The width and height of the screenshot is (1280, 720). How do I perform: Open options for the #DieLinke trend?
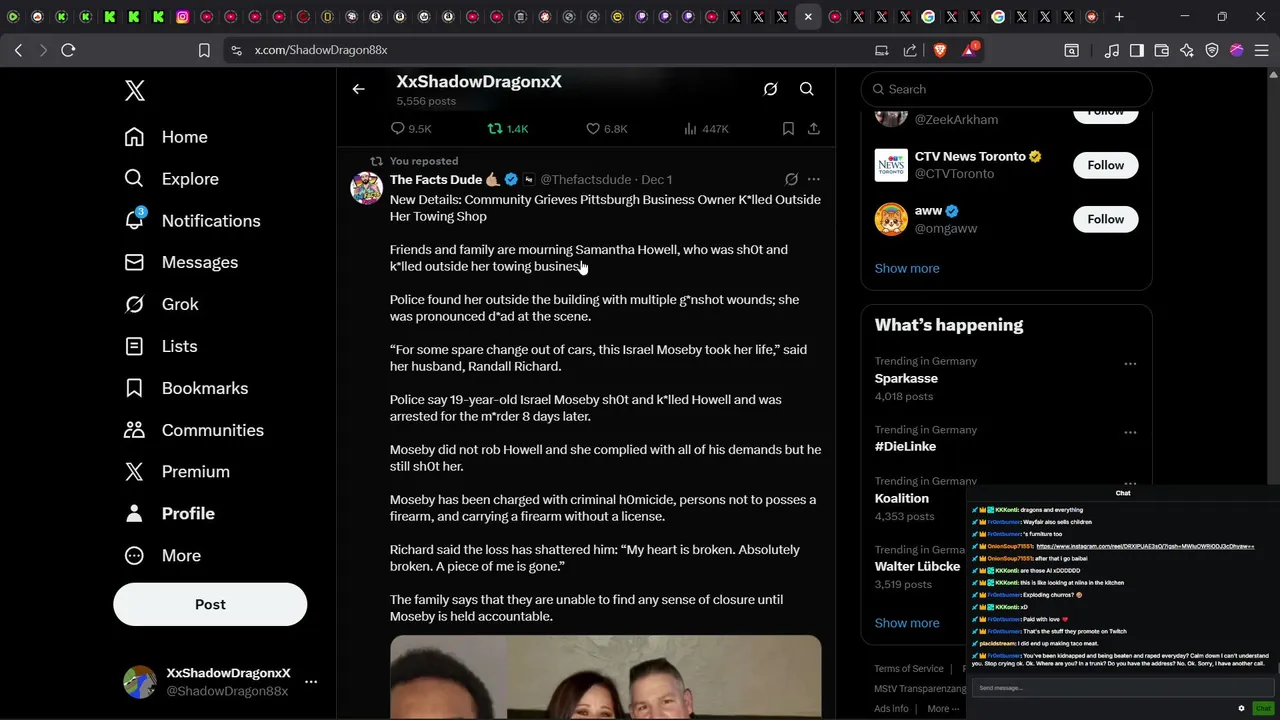point(1130,432)
